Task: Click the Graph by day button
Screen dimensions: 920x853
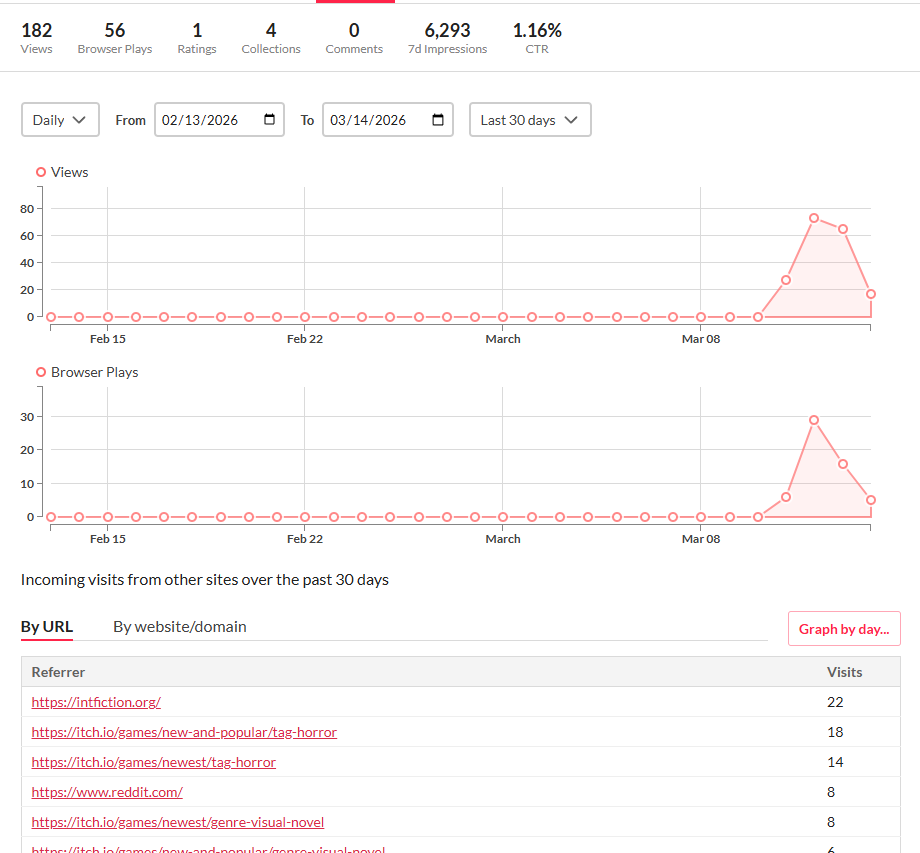Action: 843,629
